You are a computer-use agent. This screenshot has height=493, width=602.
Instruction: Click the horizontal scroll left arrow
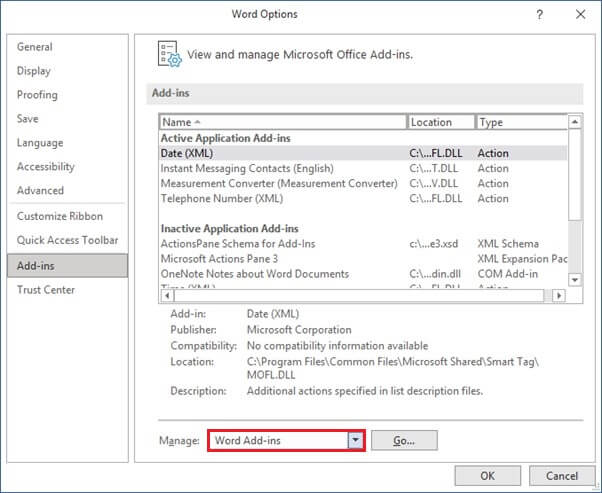click(x=167, y=296)
